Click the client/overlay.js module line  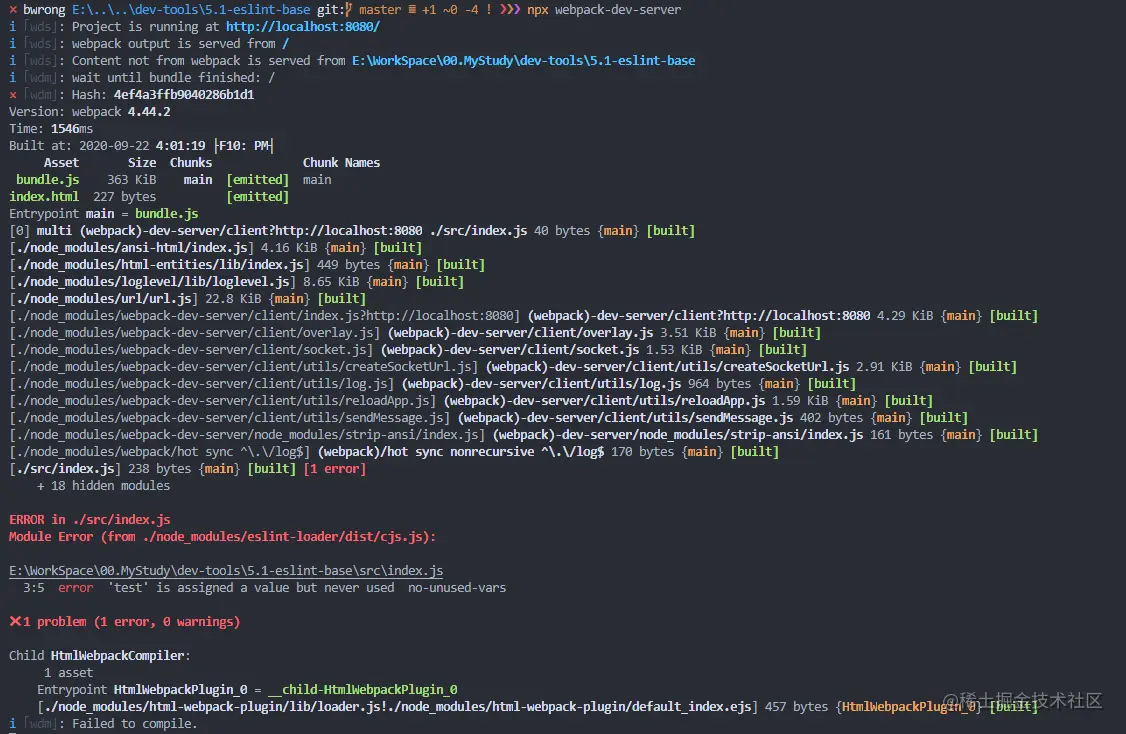point(415,333)
